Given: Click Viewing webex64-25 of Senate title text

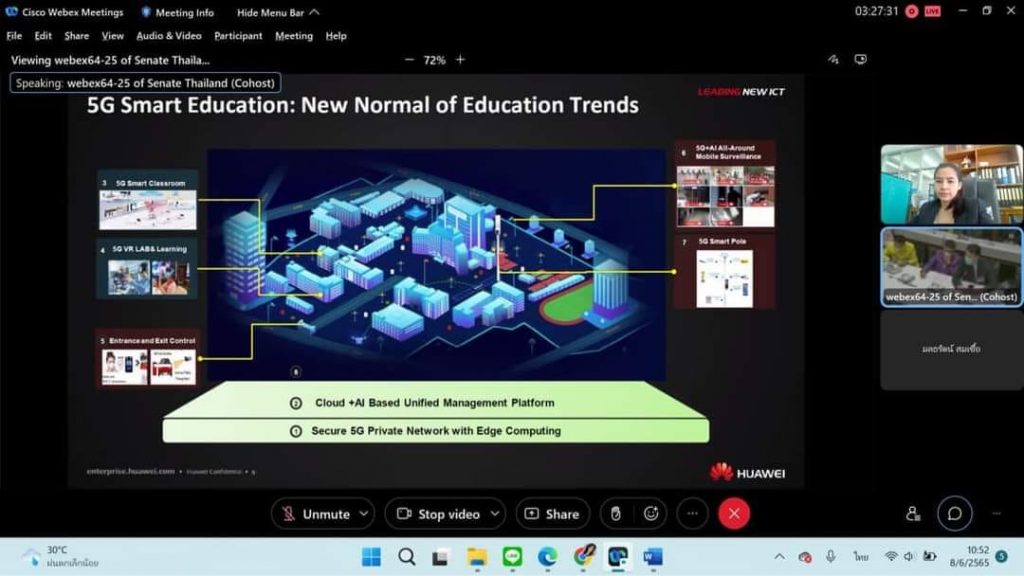Looking at the screenshot, I should click(x=110, y=60).
